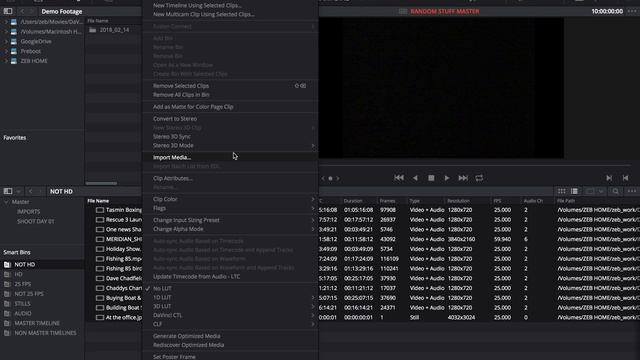This screenshot has height=360, width=640.
Task: Open viewer options menu next to timecode
Action: [632, 11]
